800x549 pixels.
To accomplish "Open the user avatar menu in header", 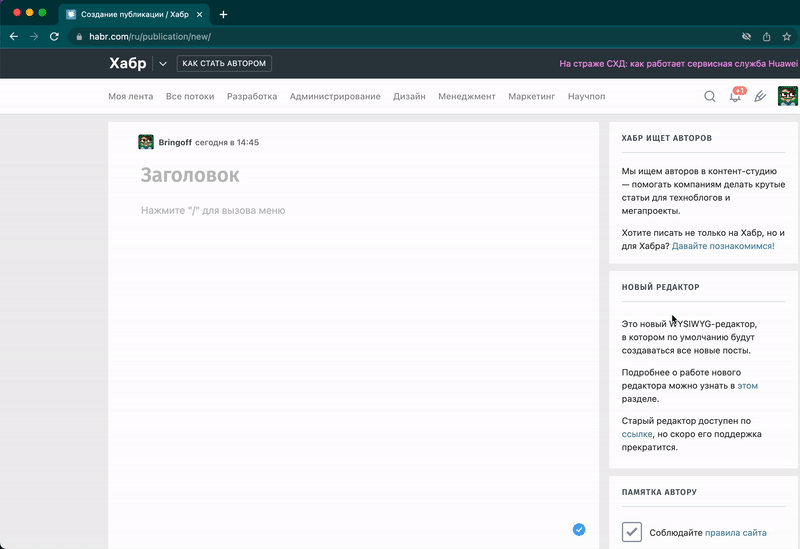I will [788, 96].
